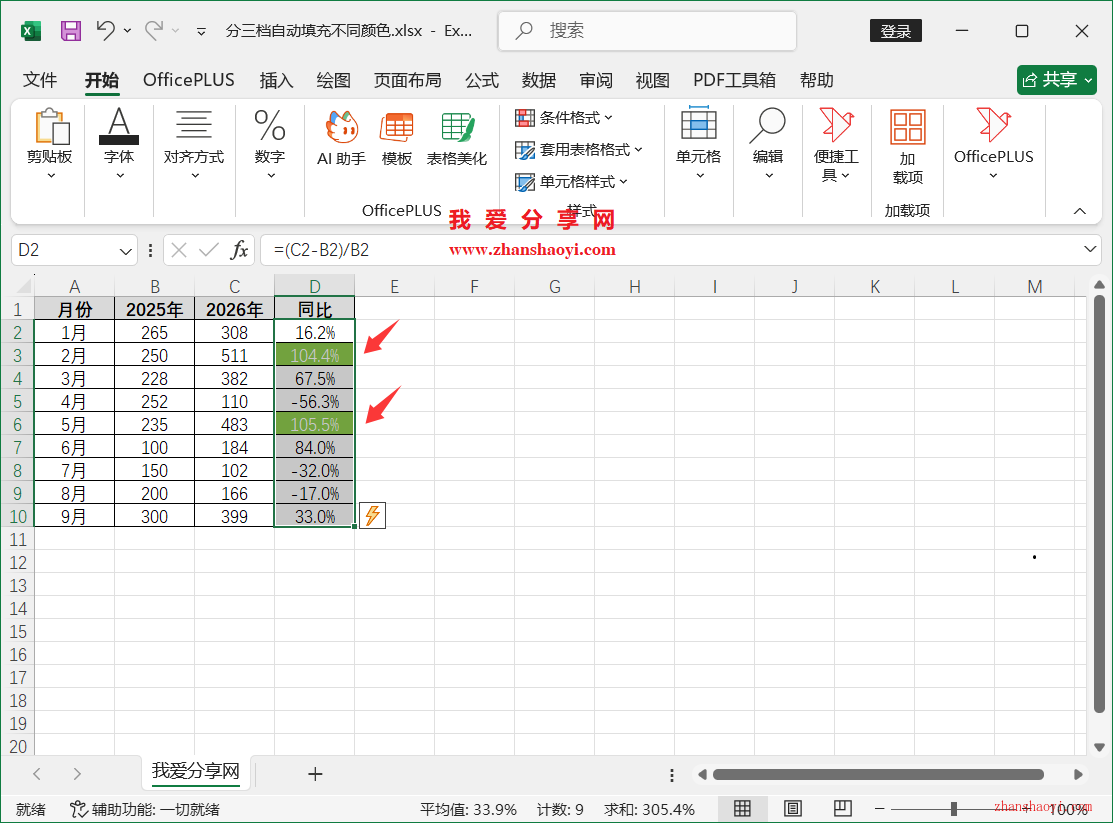Switch to the 数据 Data tab

(539, 80)
